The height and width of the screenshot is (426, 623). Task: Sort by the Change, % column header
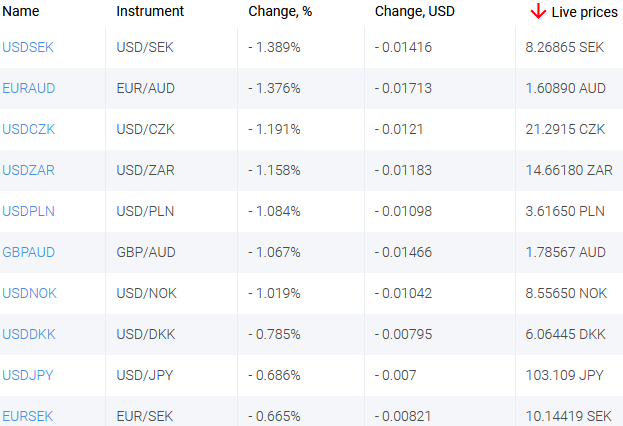[281, 11]
